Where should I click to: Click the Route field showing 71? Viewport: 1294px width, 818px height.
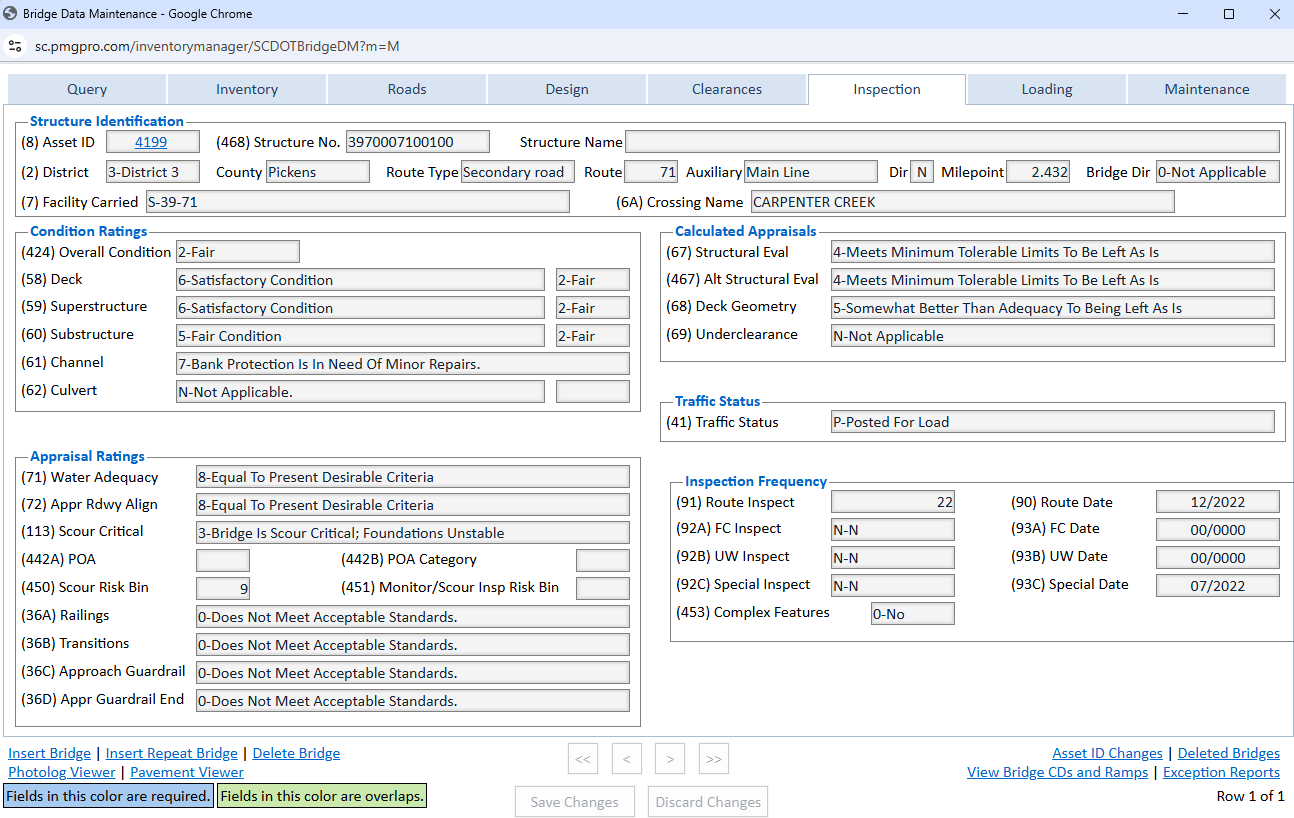click(x=652, y=172)
